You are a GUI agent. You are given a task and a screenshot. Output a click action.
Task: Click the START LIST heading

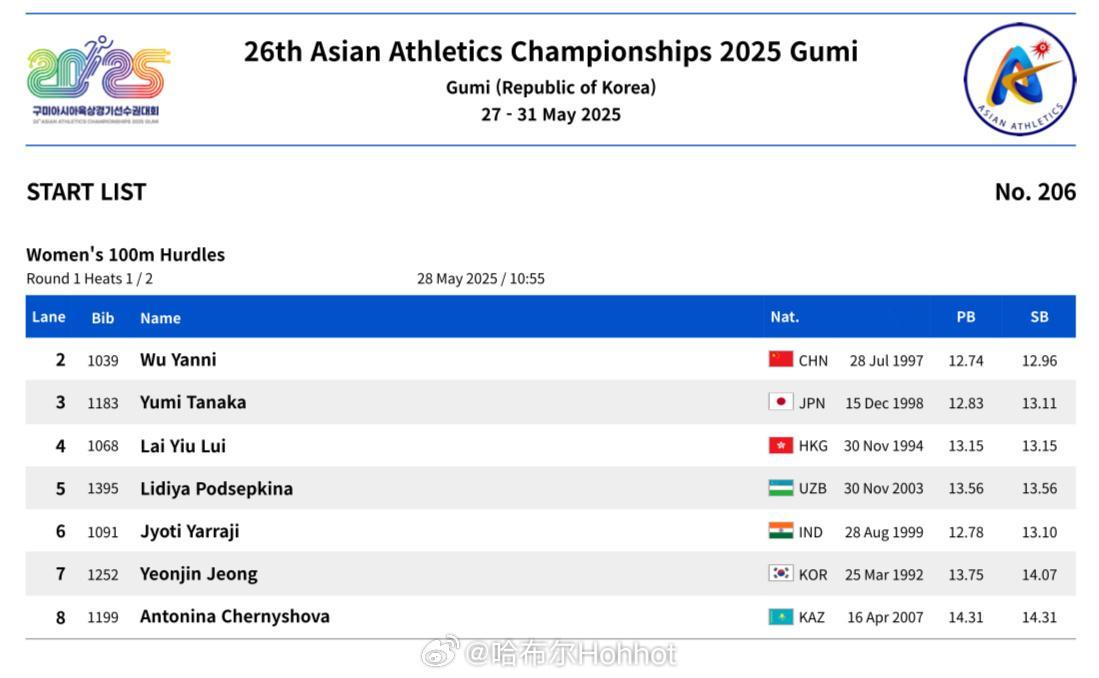pos(86,192)
